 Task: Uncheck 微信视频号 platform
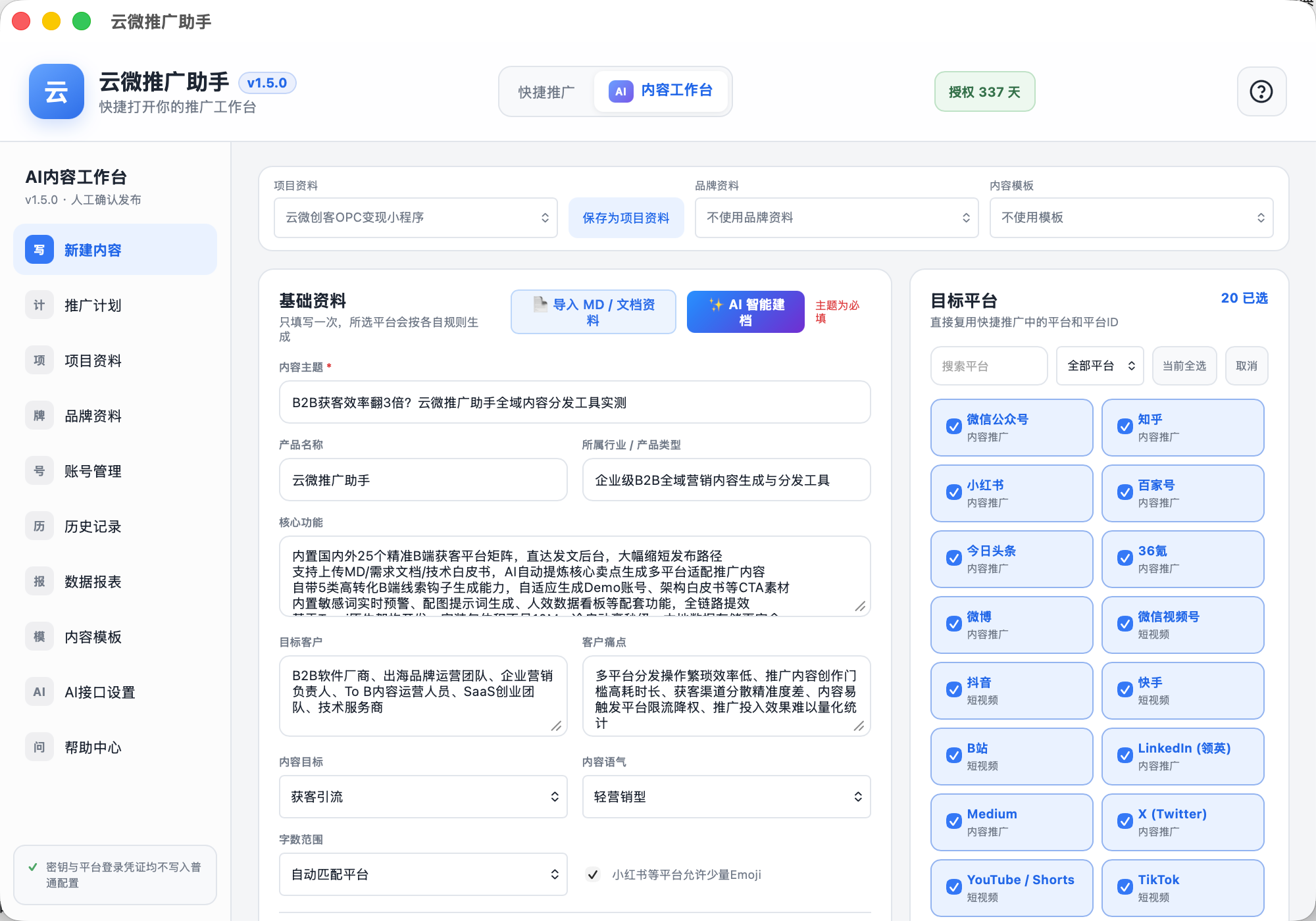click(x=1125, y=624)
